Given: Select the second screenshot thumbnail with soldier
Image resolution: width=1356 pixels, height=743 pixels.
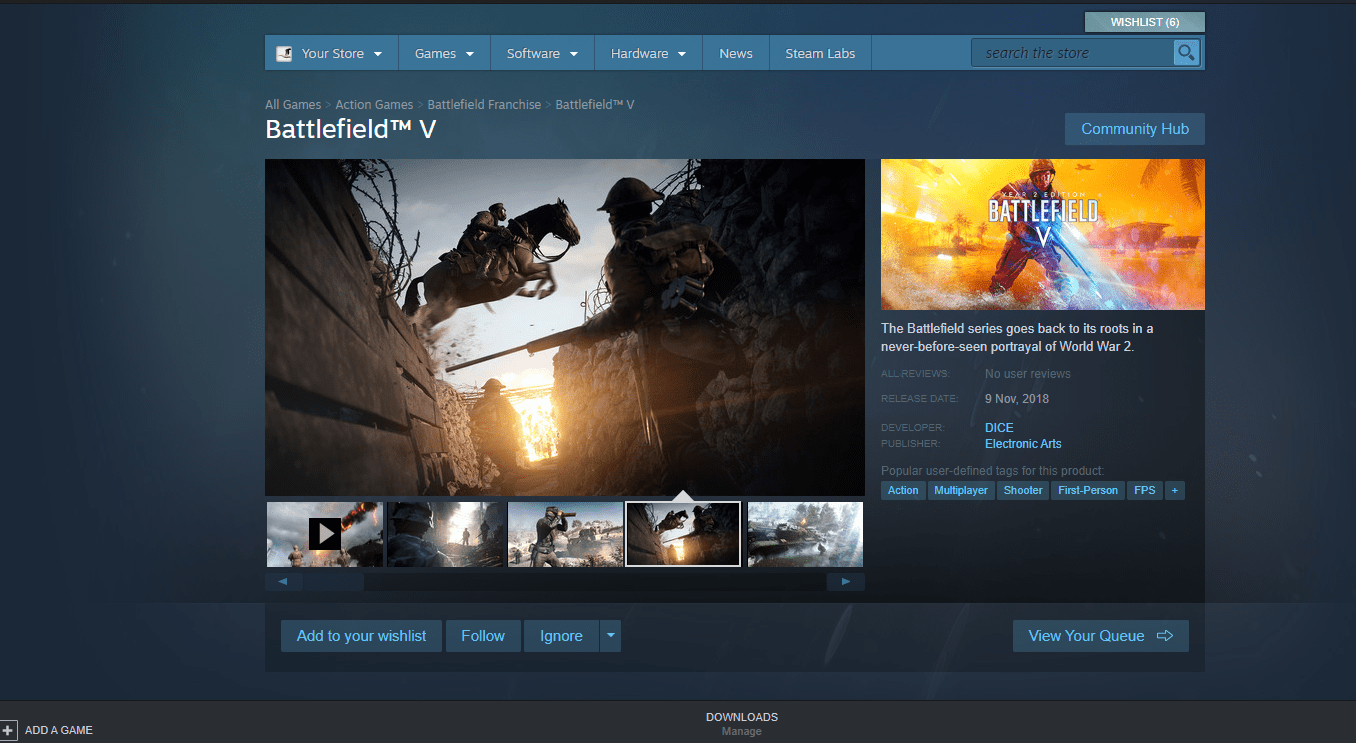Looking at the screenshot, I should [x=445, y=534].
